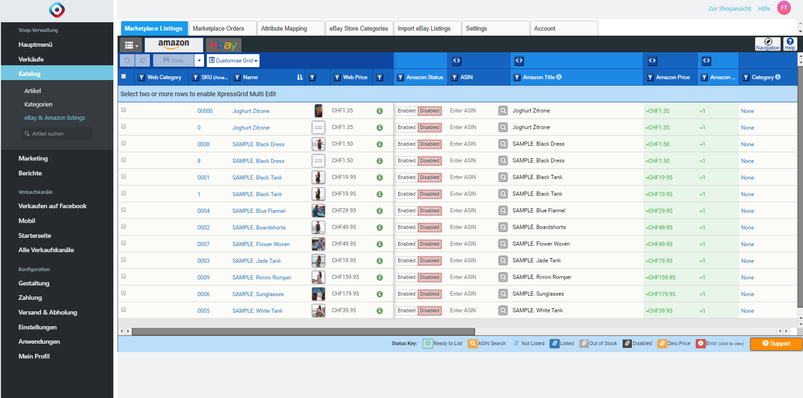Filter the Amazon Status column
Image resolution: width=803 pixels, height=398 pixels.
tap(400, 77)
